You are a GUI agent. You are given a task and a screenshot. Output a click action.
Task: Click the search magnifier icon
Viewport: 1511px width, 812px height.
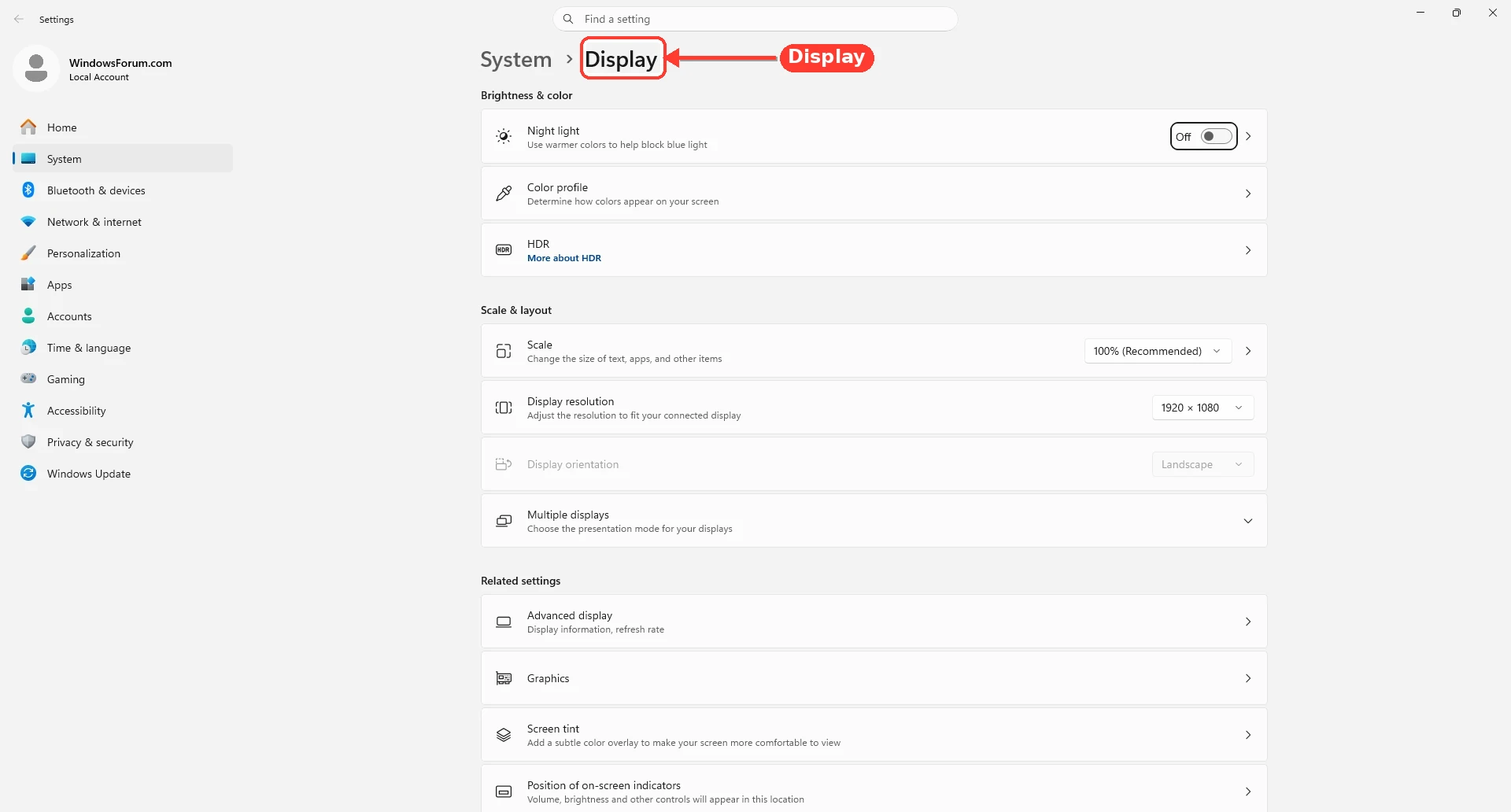pos(568,19)
